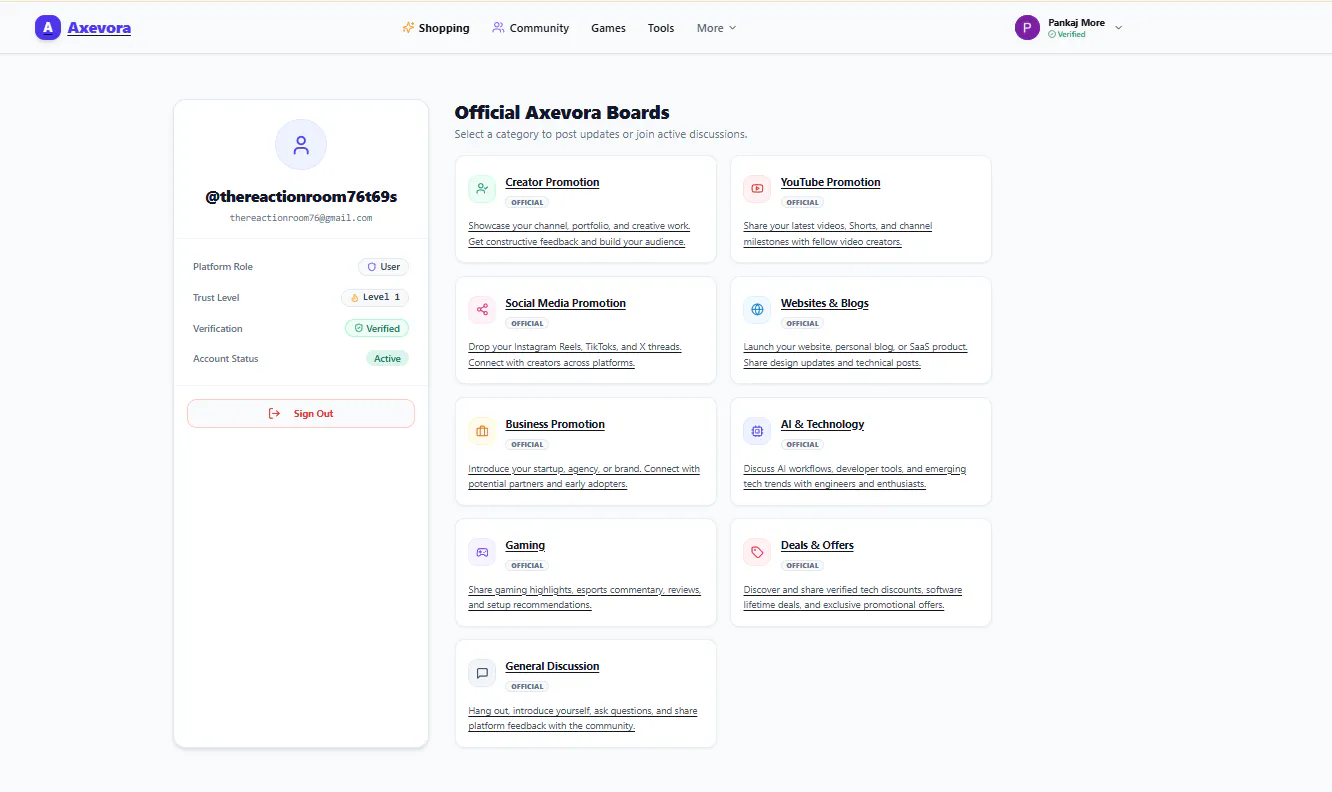Click the green Verified badge in profile card

pyautogui.click(x=377, y=328)
